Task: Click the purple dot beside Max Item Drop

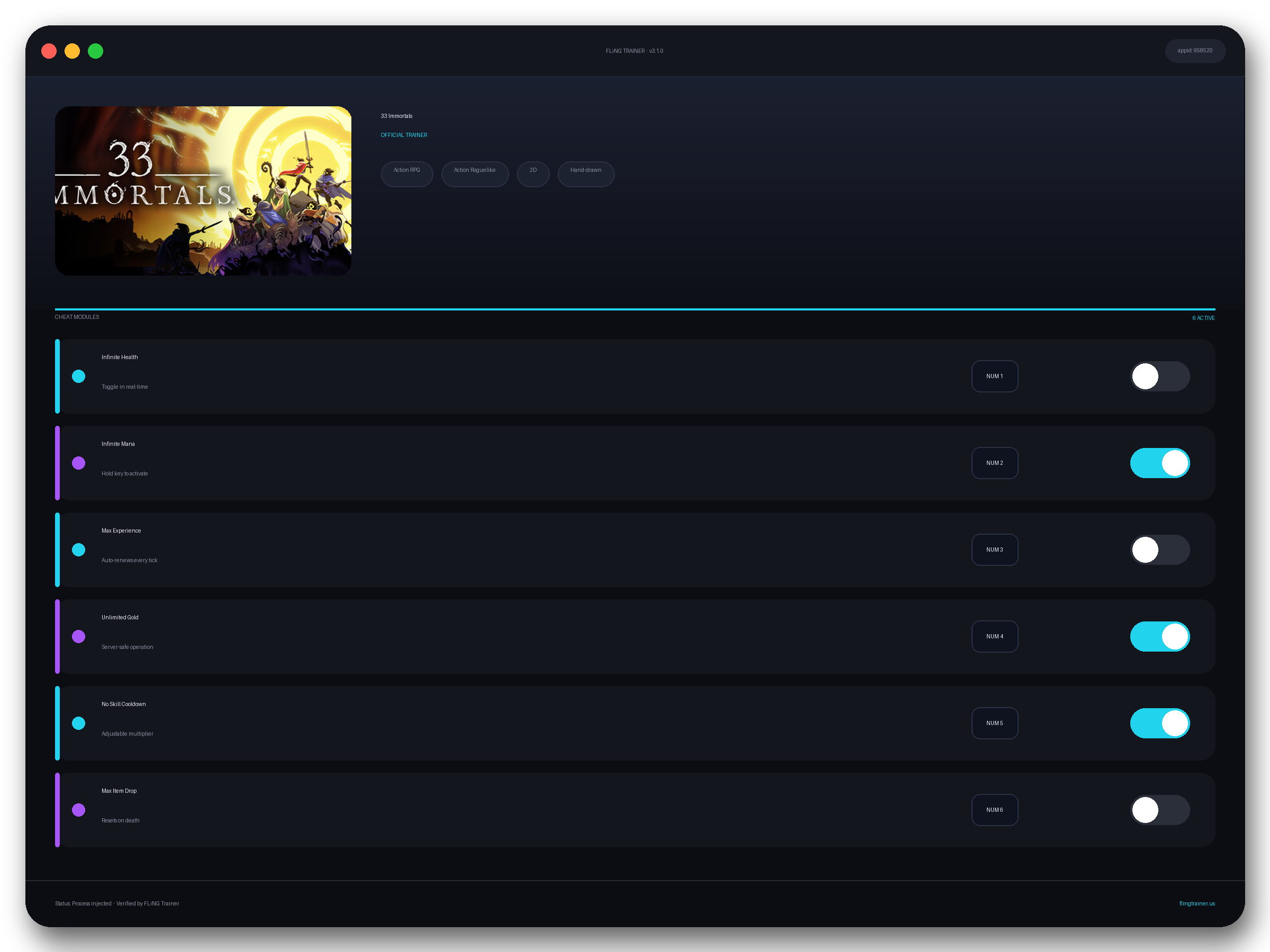Action: pos(79,810)
